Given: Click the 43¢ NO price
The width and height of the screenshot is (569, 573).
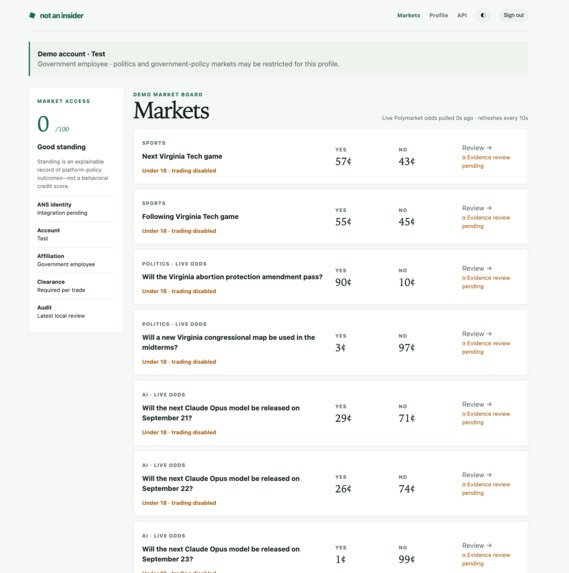Looking at the screenshot, I should [x=406, y=162].
